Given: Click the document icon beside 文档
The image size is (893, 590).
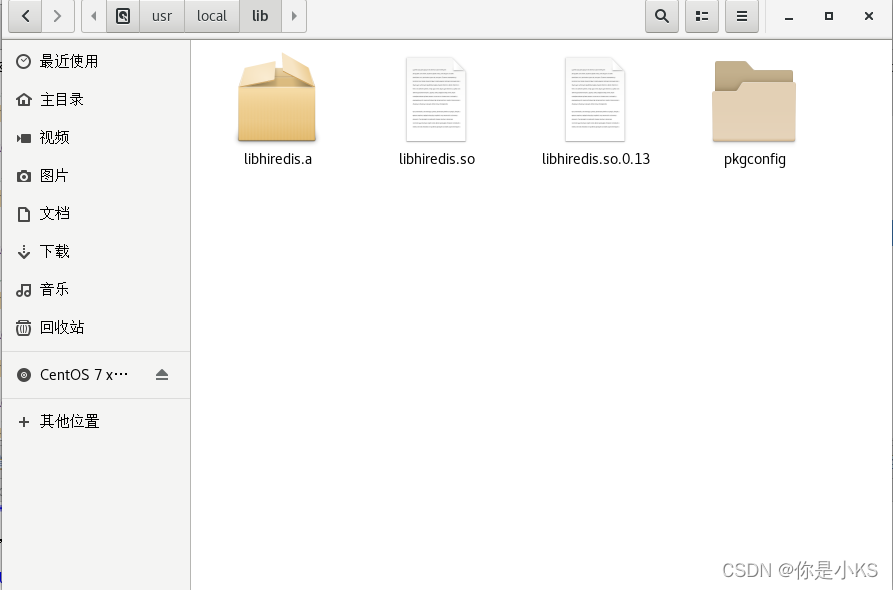Looking at the screenshot, I should tap(24, 214).
